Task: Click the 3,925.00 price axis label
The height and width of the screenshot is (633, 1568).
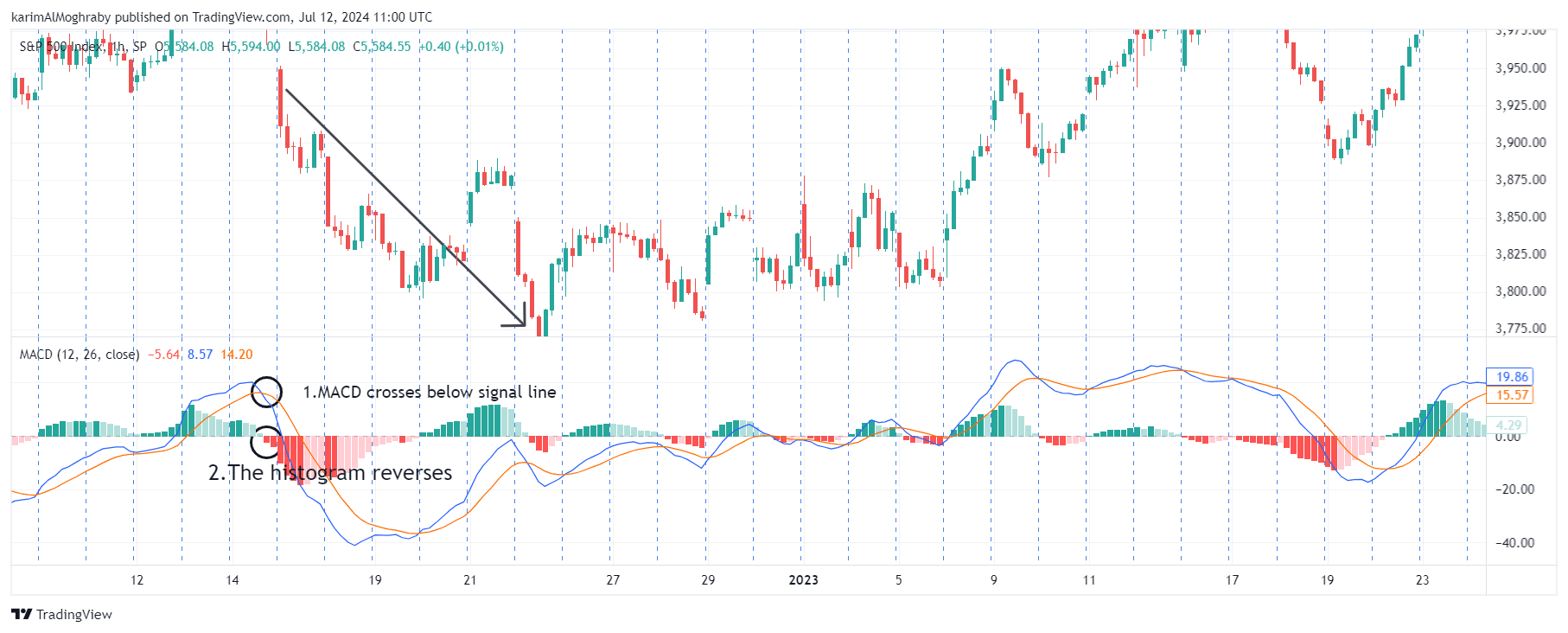Action: click(x=1520, y=105)
